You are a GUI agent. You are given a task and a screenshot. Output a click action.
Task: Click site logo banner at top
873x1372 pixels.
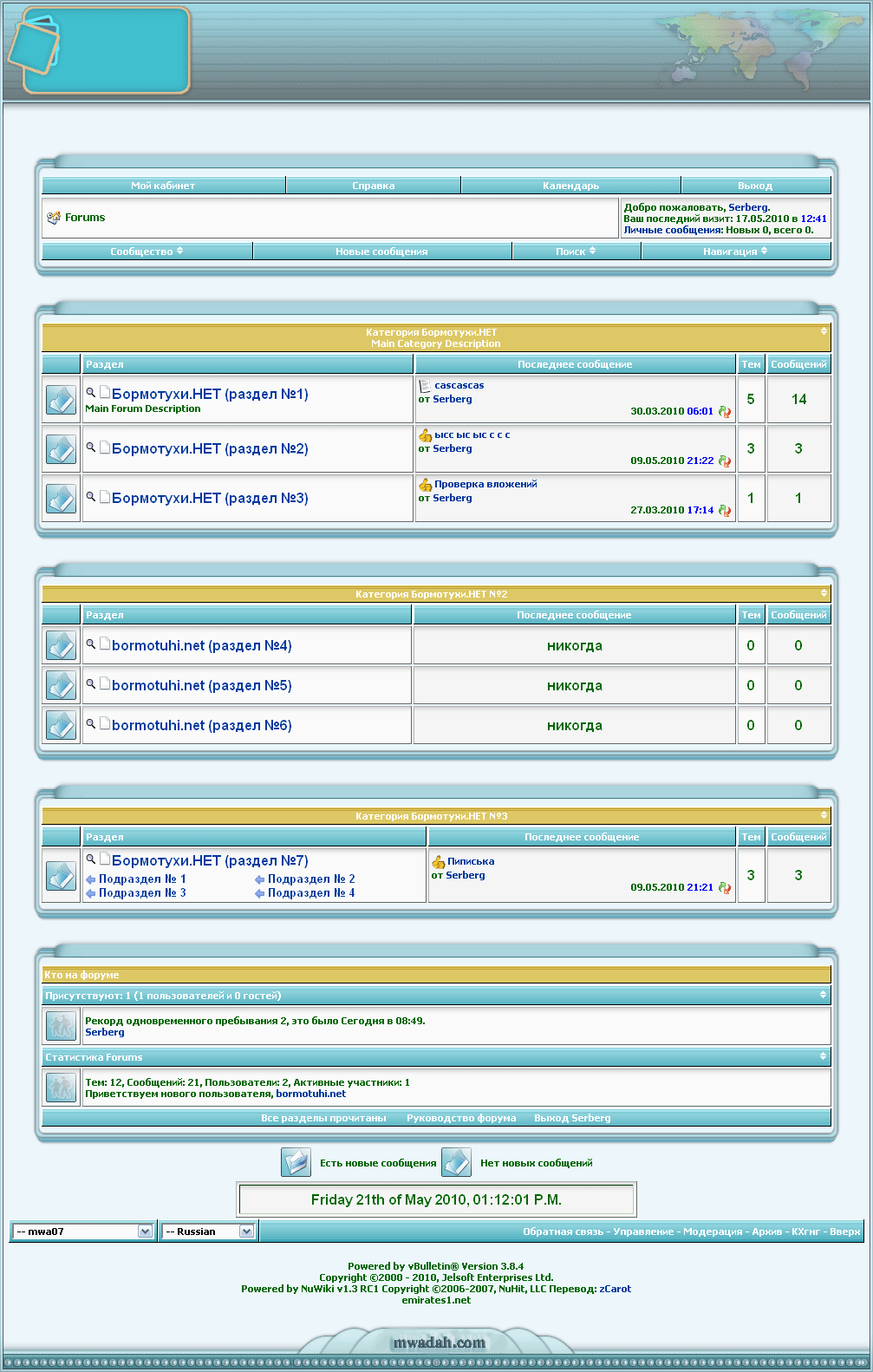99,50
